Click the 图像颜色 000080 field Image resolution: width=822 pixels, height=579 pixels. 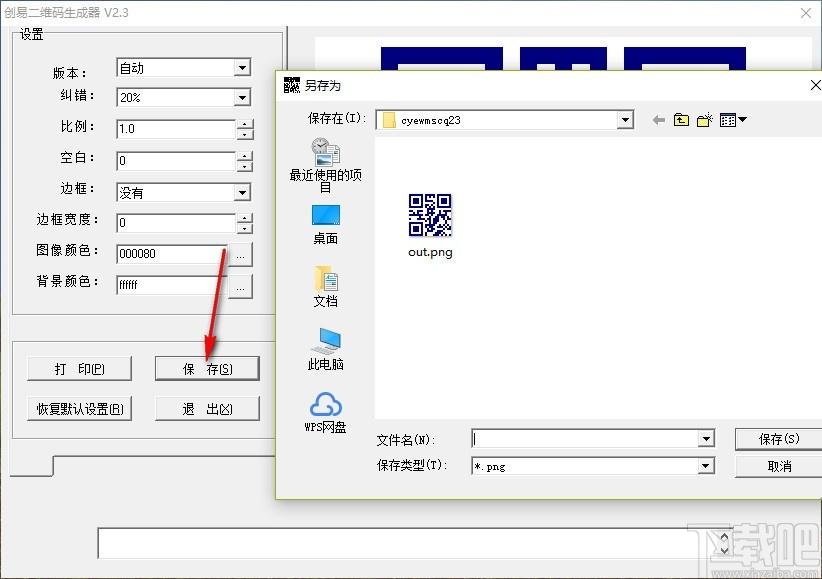pyautogui.click(x=172, y=254)
